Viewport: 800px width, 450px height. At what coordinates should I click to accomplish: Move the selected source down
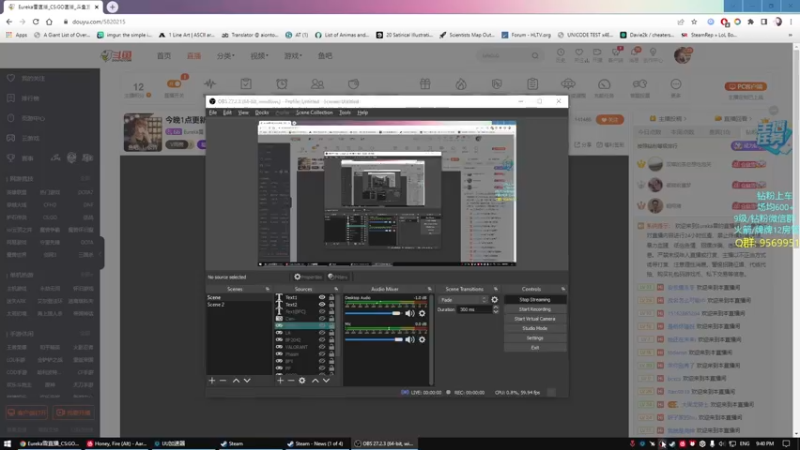(x=326, y=381)
